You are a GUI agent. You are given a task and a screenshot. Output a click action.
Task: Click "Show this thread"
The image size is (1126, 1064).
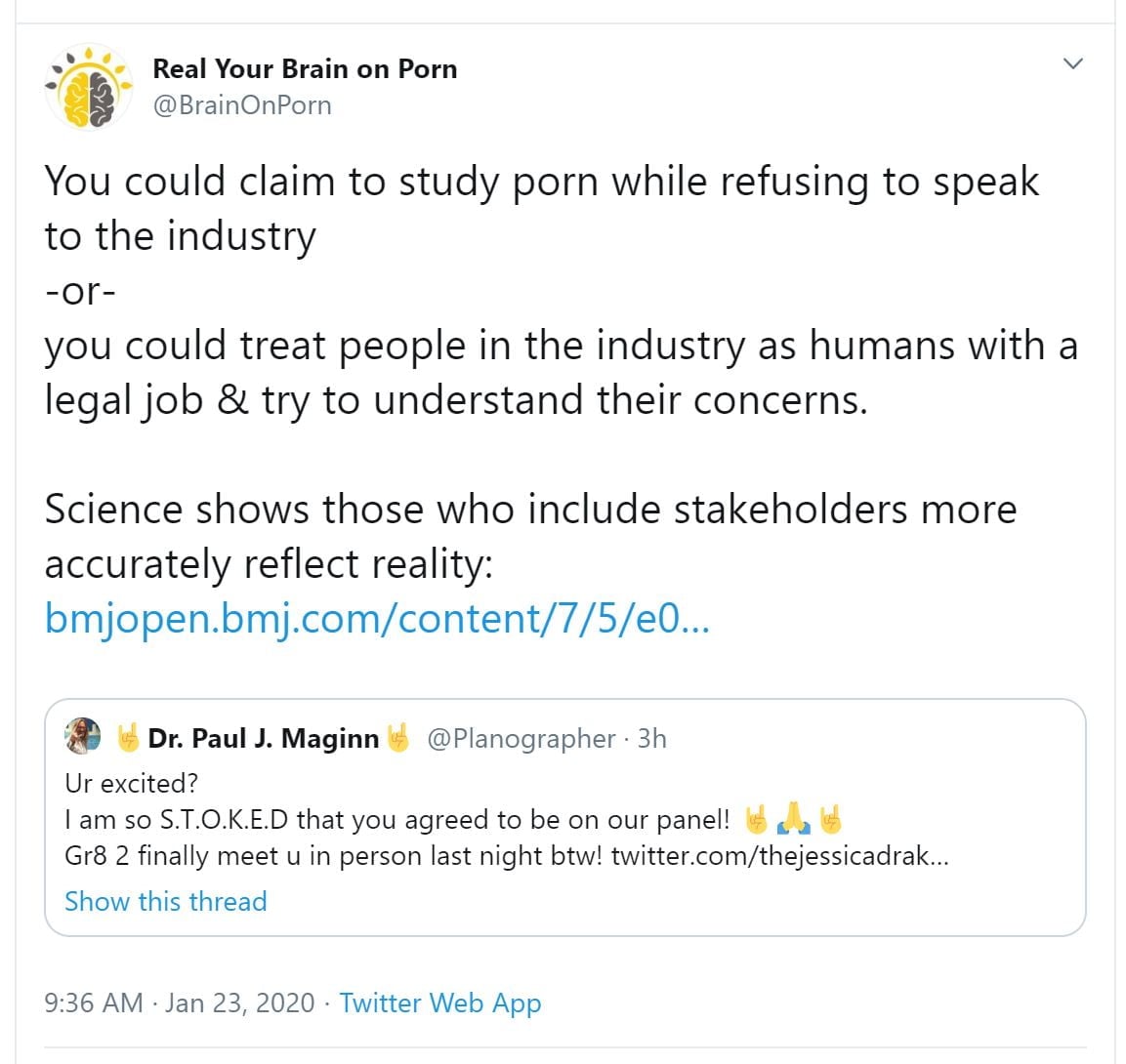pos(165,901)
